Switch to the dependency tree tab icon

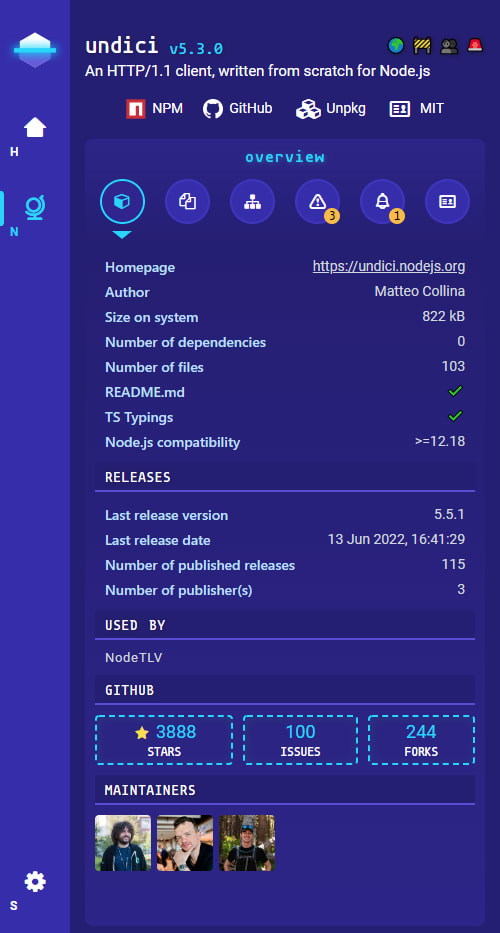coord(252,202)
